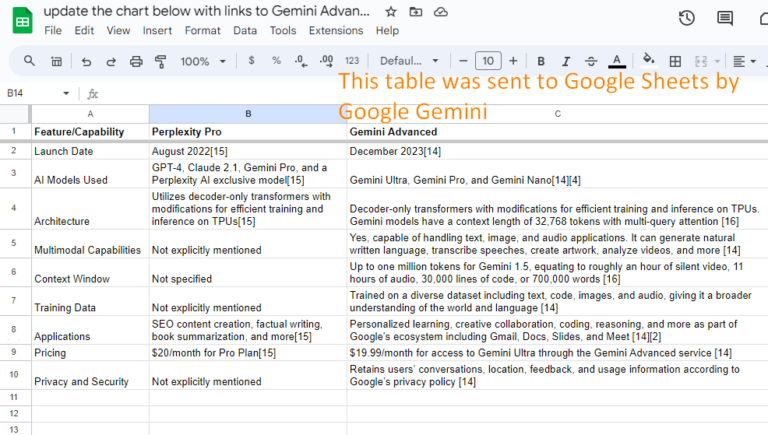Viewport: 768px width, 435px height.
Task: Select cell 'Not specified'
Action: [248, 272]
